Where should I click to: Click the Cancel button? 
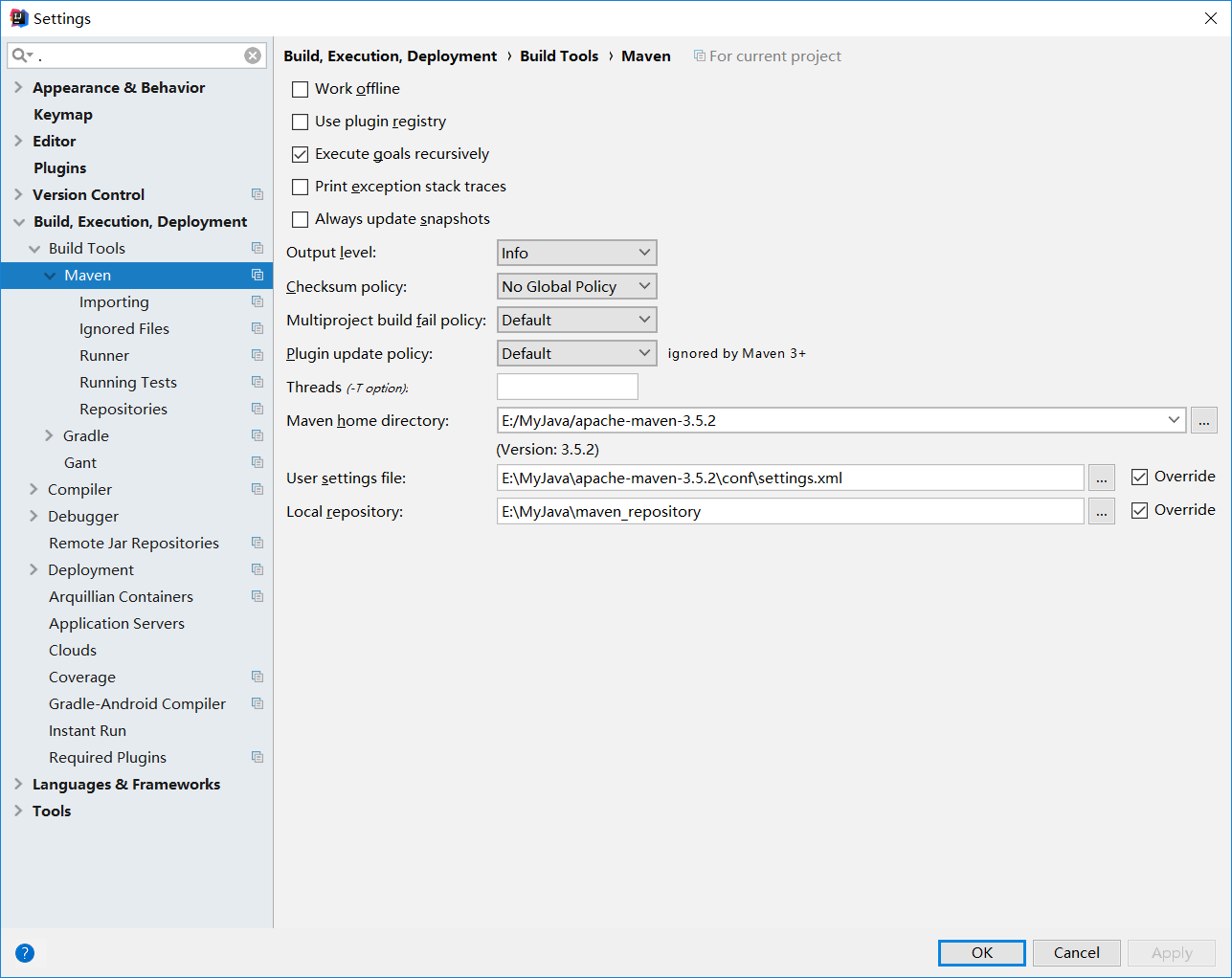(1077, 952)
